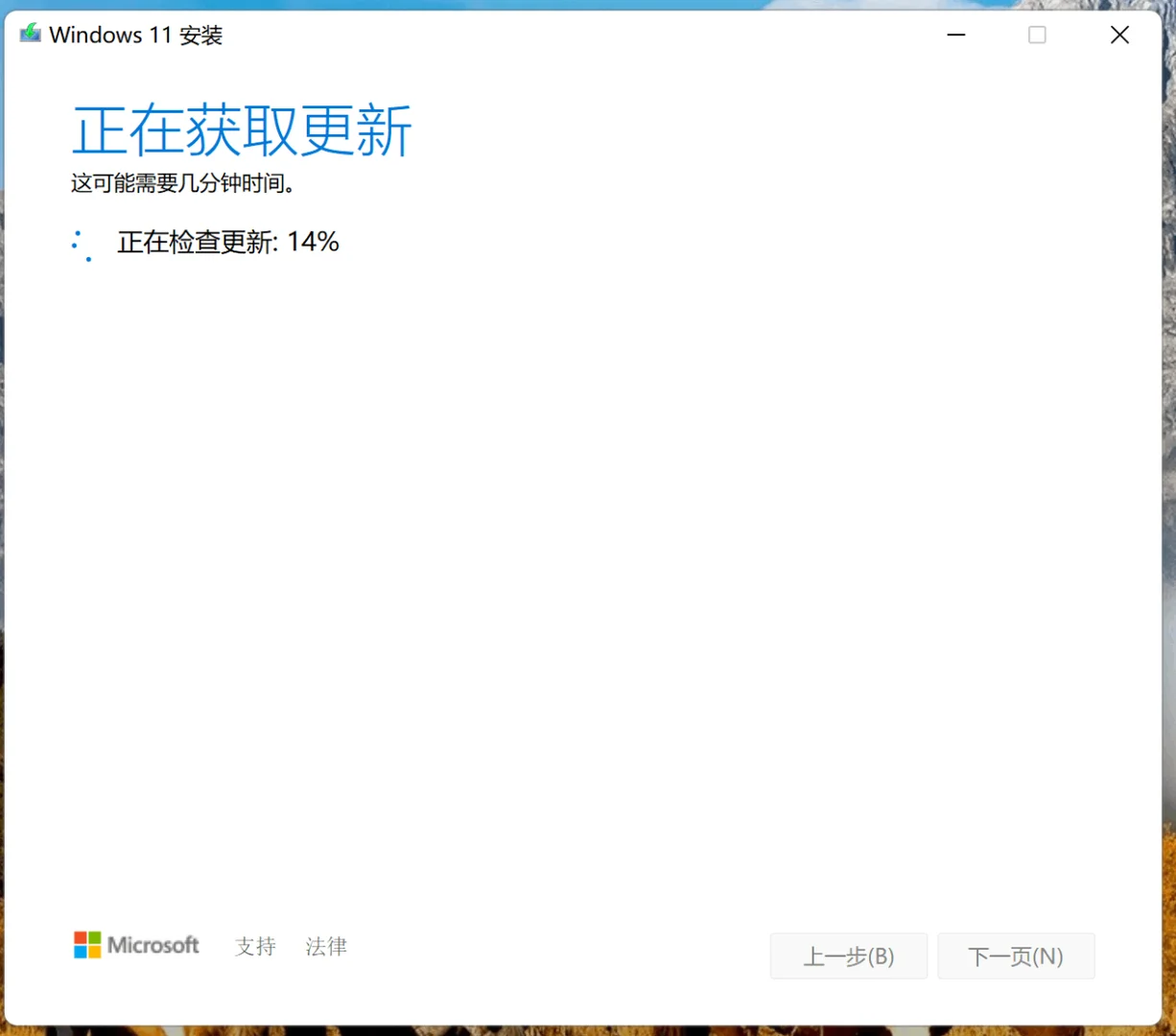This screenshot has width=1176, height=1036.
Task: Click the Windows 11 installer icon in title bar
Action: click(29, 34)
